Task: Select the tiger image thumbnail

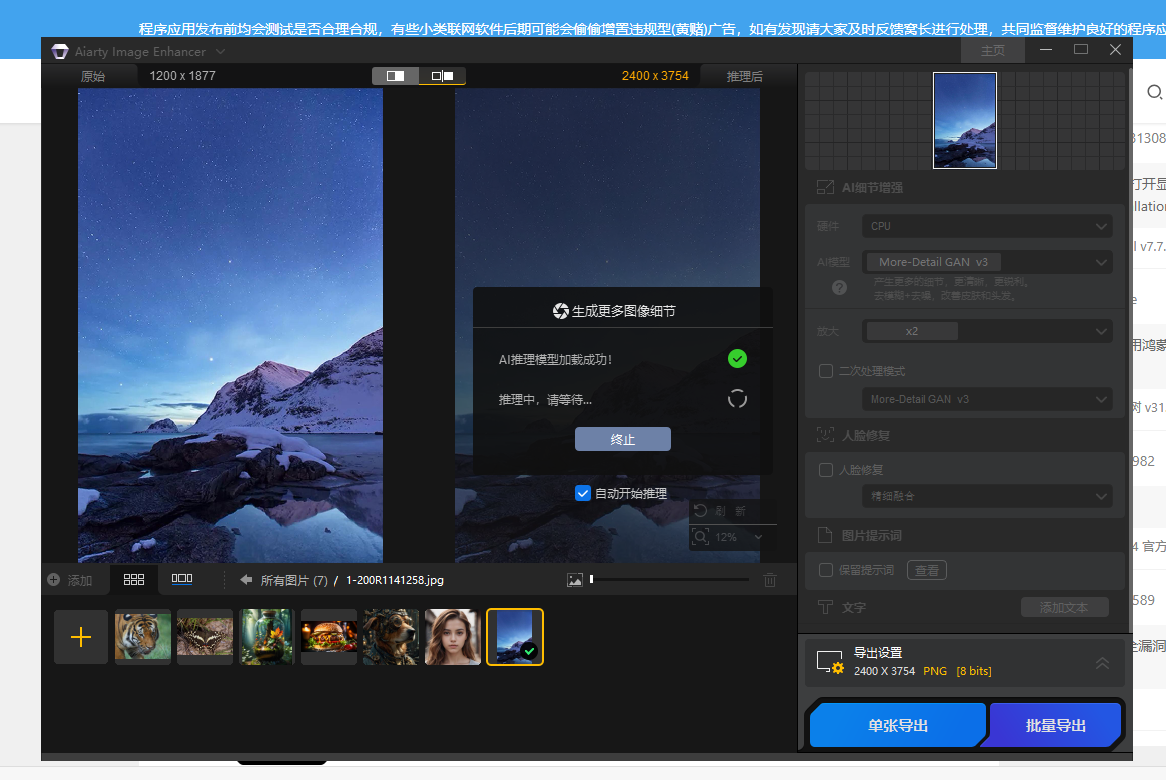Action: (x=143, y=637)
